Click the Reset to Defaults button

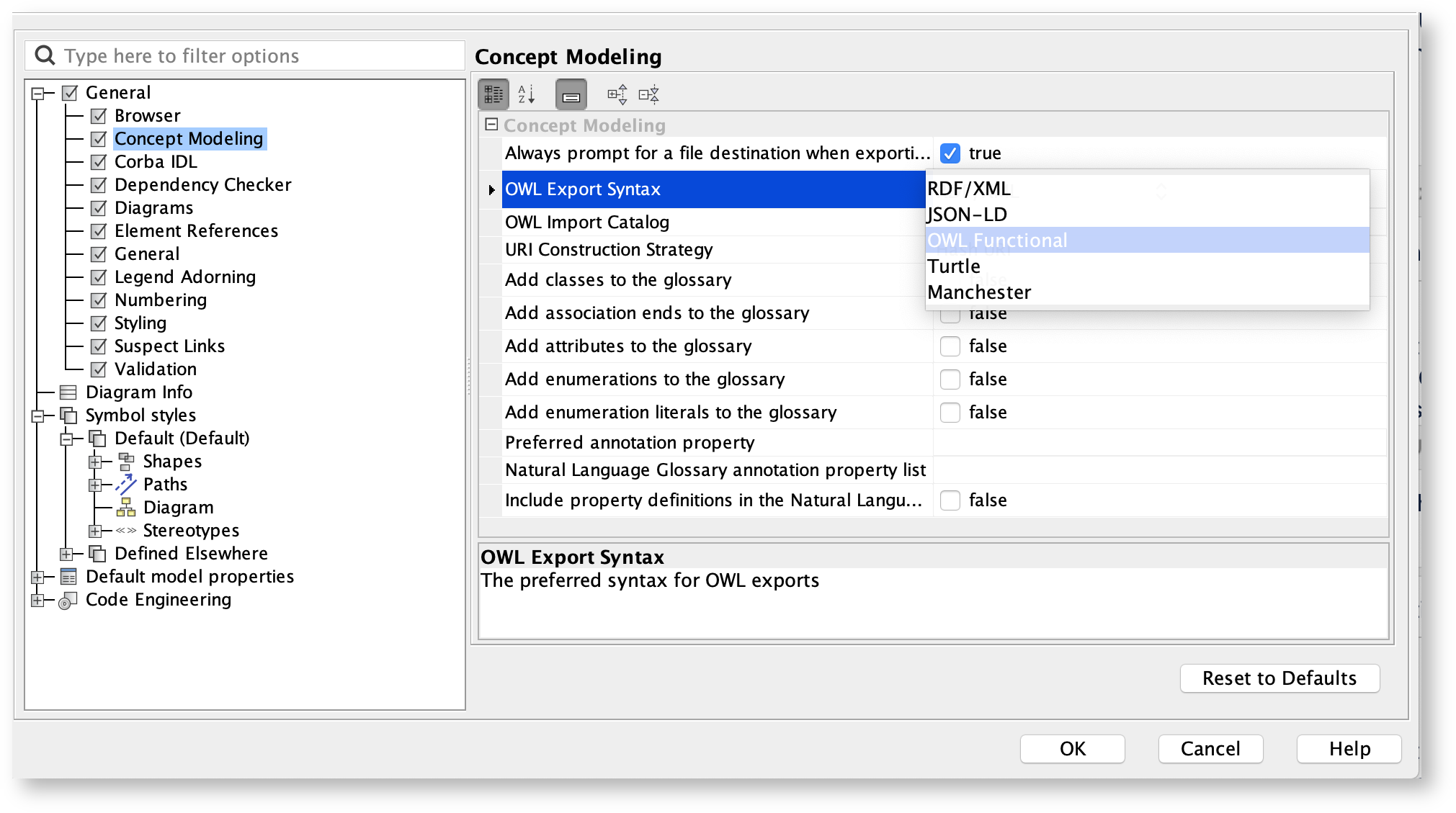(1279, 678)
